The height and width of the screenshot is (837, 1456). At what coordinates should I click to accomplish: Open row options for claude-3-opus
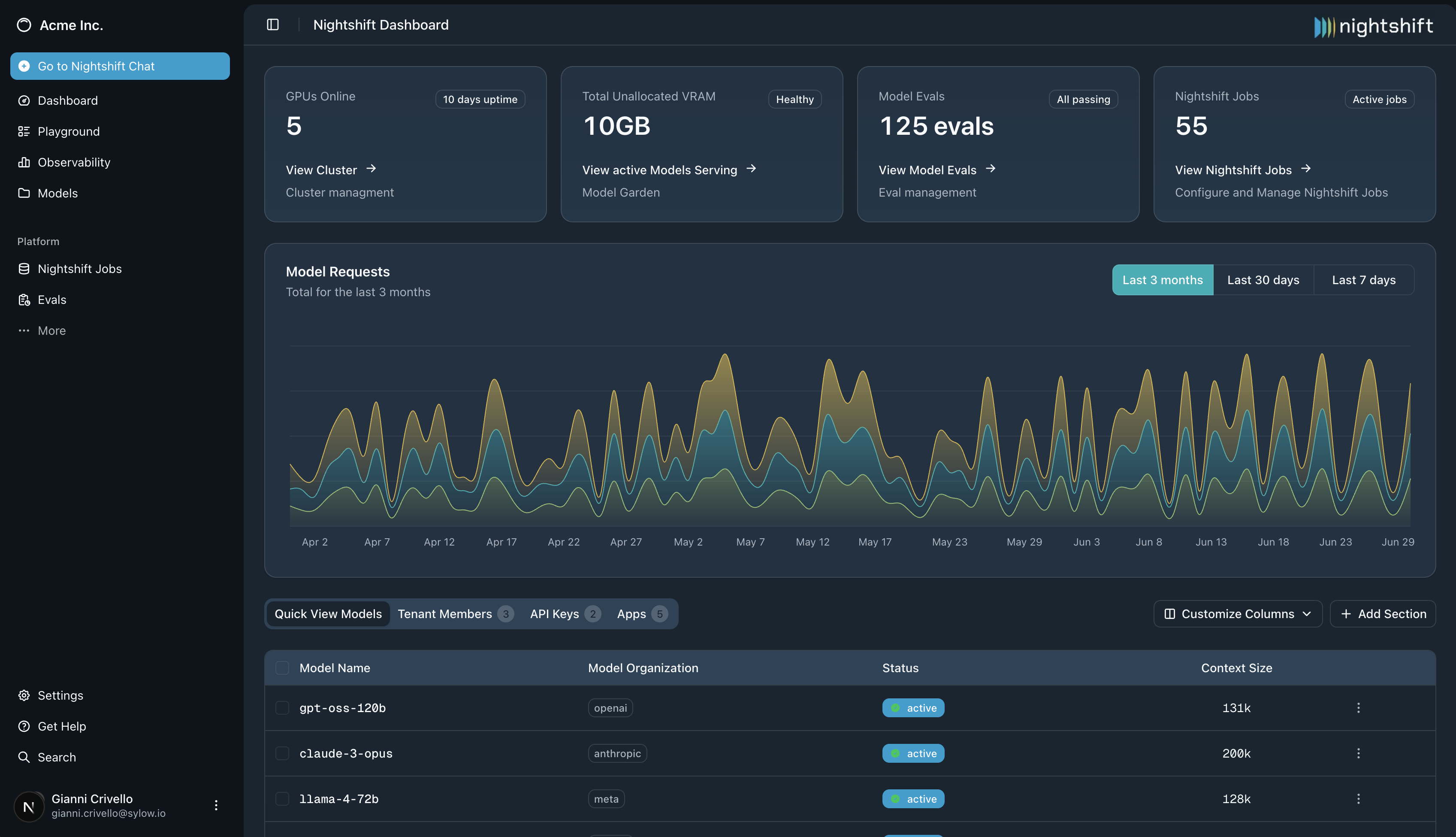[1358, 754]
